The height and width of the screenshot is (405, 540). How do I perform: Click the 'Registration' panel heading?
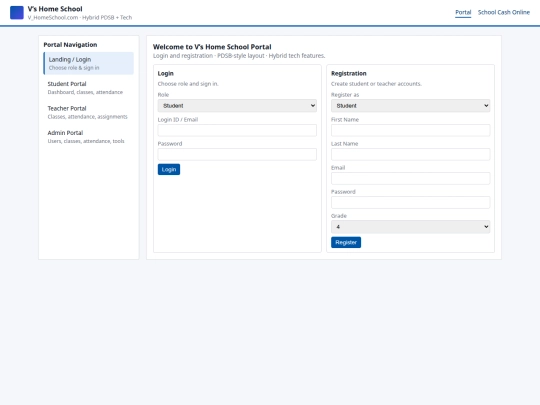coord(349,73)
